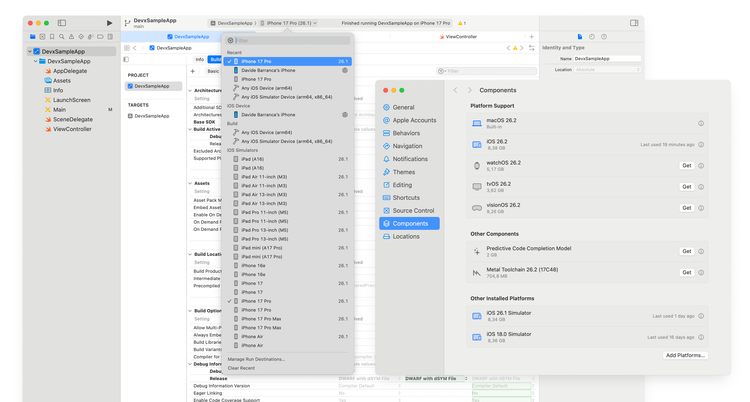Jump to the previous issue in the jump bar
The width and height of the screenshot is (750, 402).
(508, 48)
